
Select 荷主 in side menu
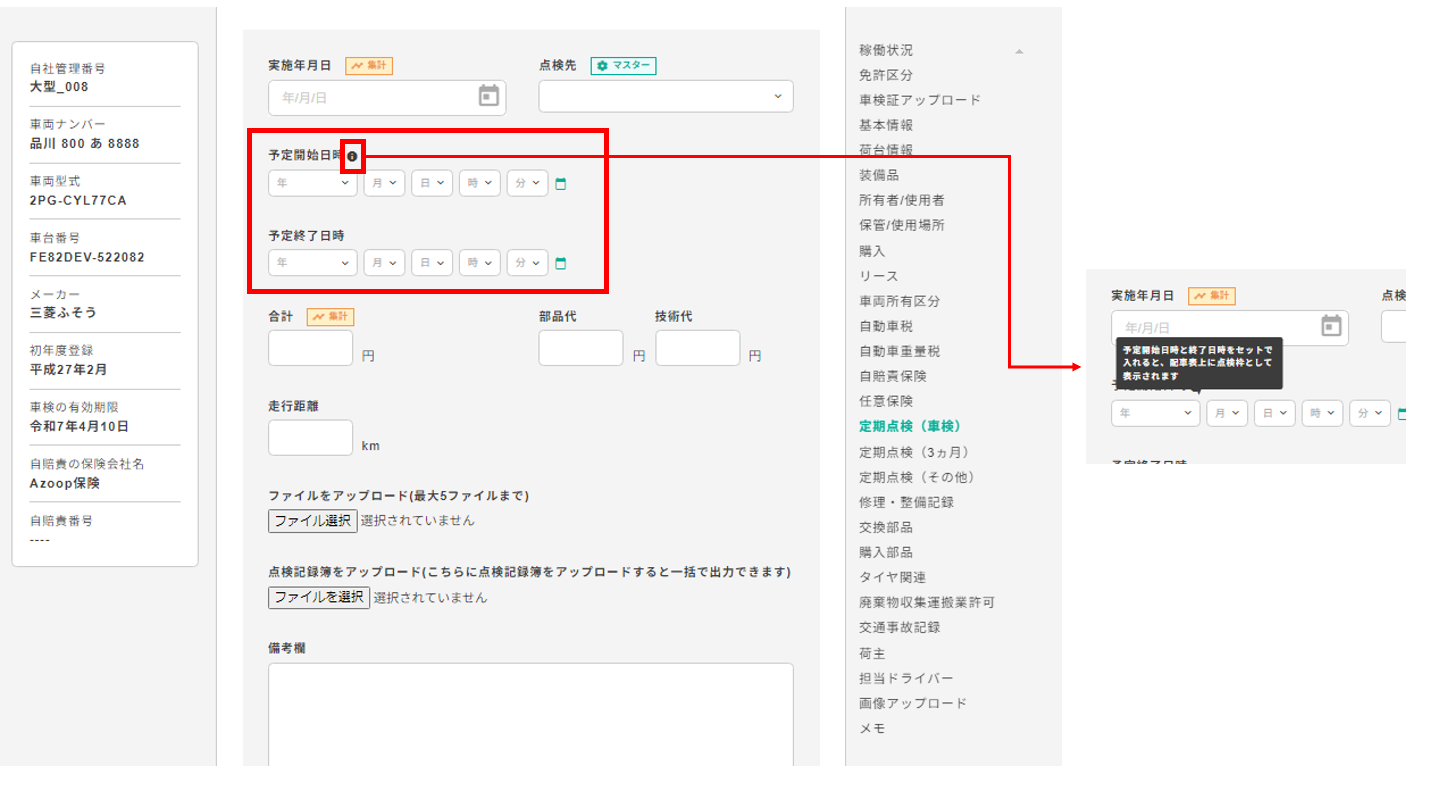872,653
